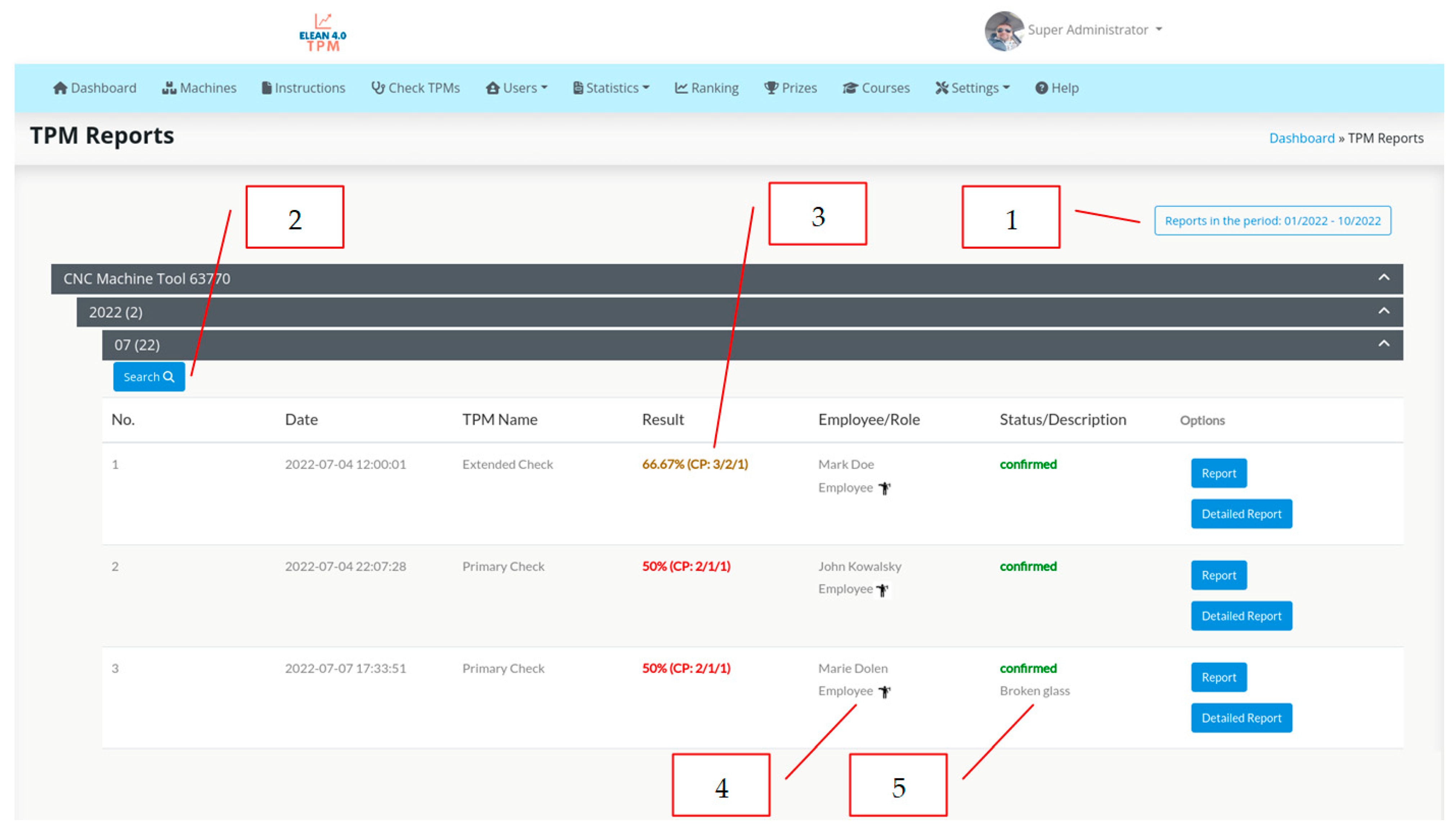Open the Dashboard home icon link
The image size is (1456, 832).
tap(60, 88)
